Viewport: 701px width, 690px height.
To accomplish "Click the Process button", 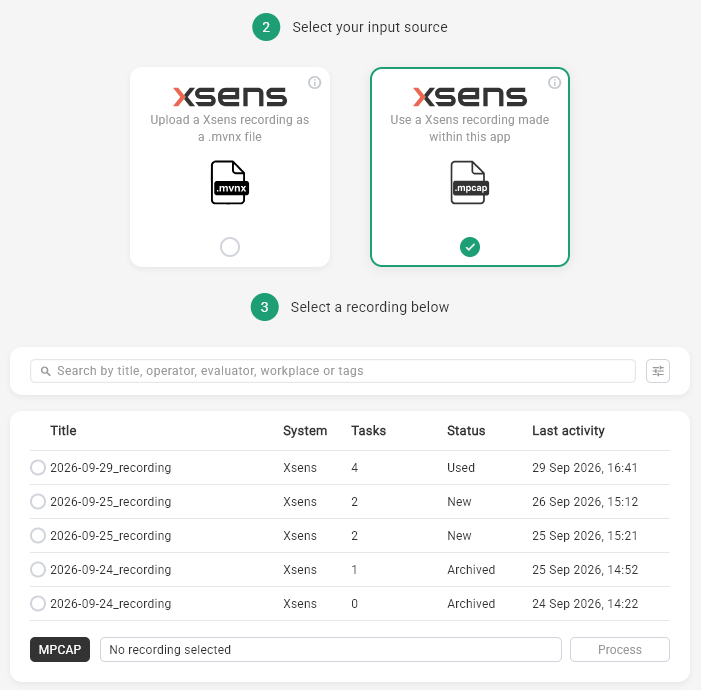I will pyautogui.click(x=620, y=649).
